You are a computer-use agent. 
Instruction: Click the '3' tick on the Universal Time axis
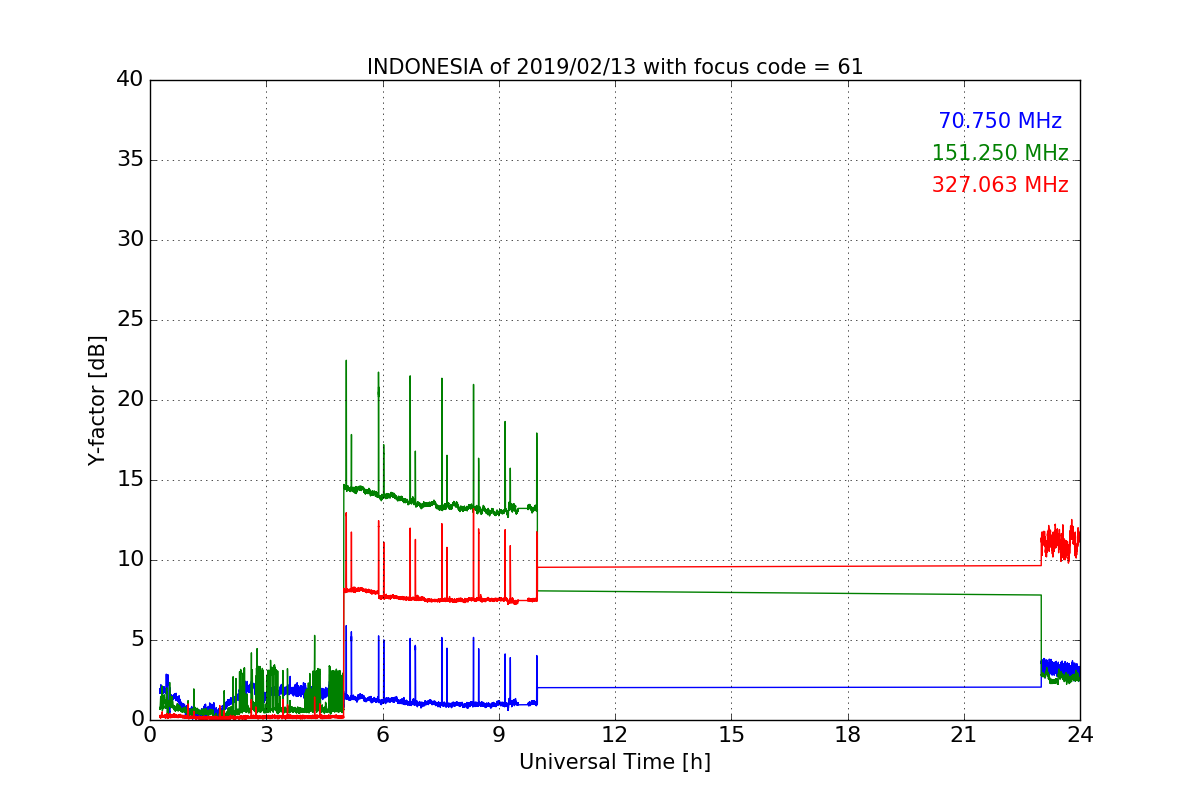[266, 735]
